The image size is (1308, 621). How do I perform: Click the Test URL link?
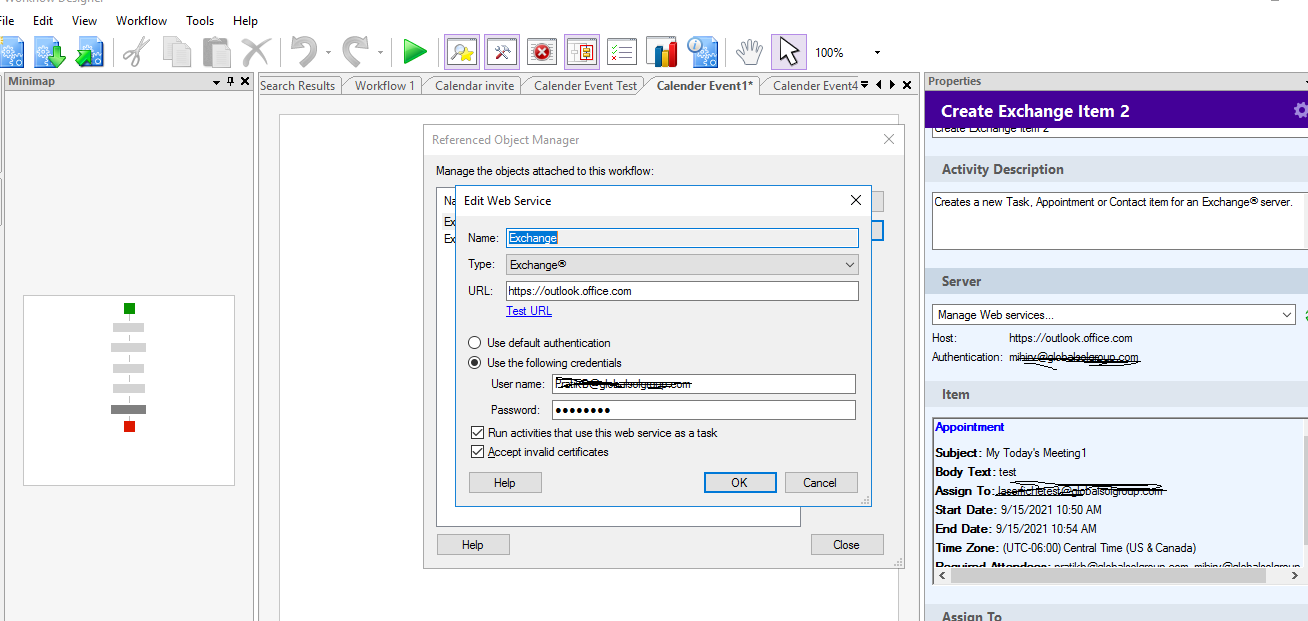pyautogui.click(x=528, y=311)
